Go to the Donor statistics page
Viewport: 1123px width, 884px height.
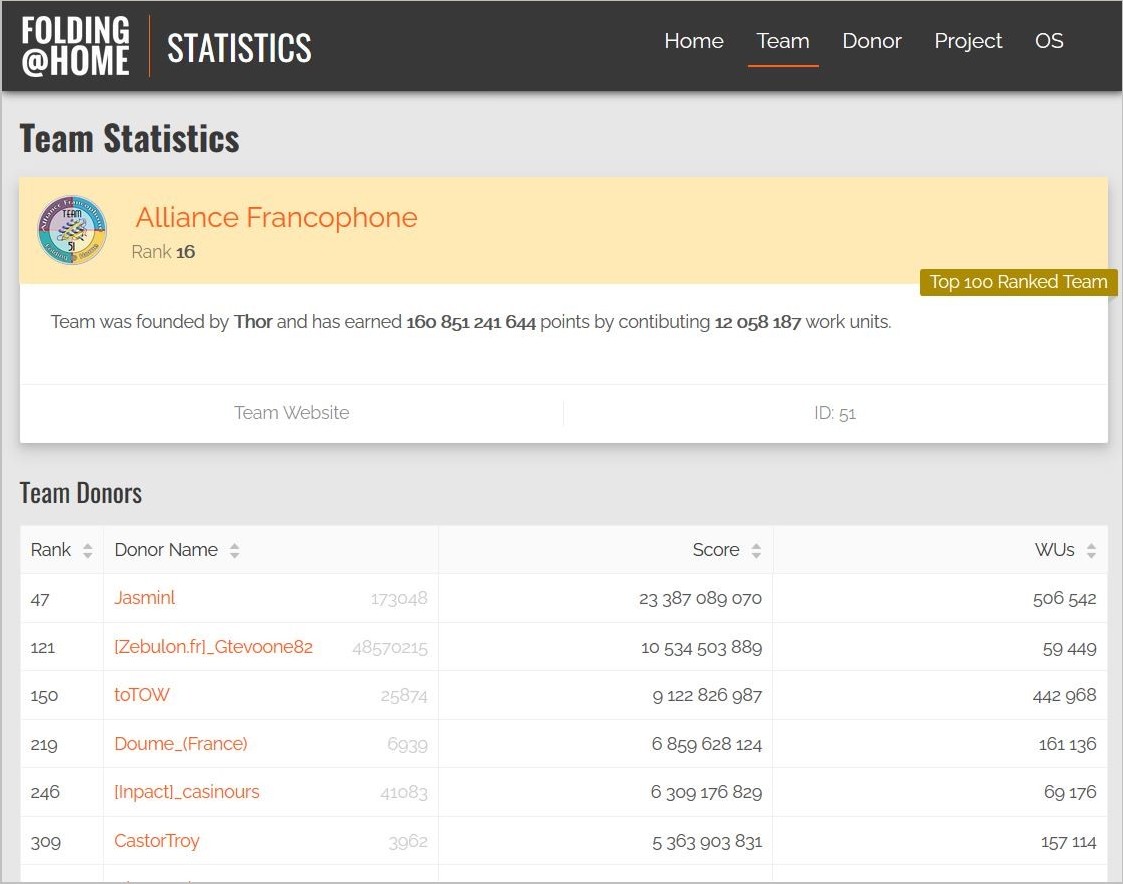click(x=871, y=41)
